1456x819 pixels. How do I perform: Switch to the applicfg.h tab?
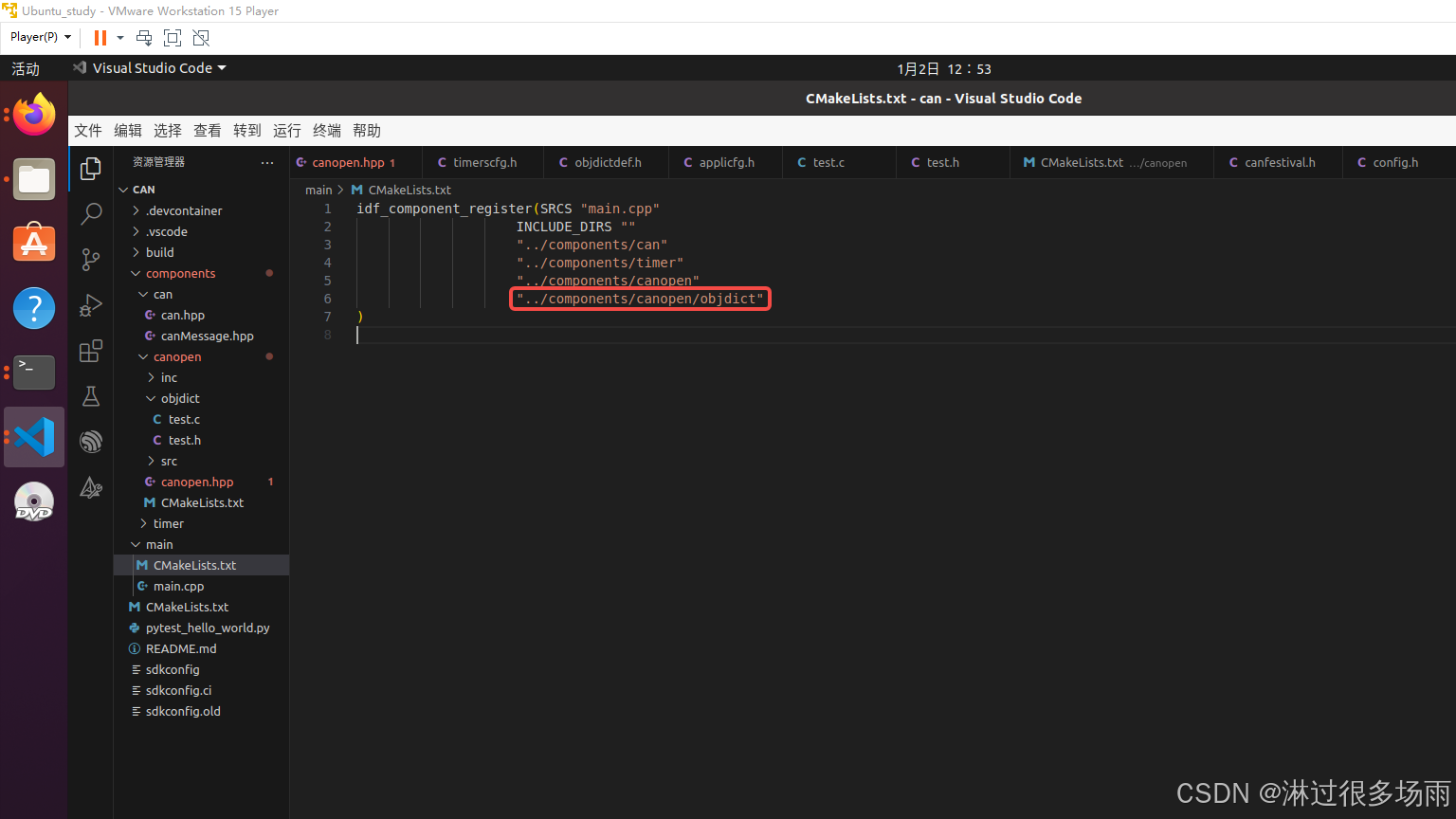pyautogui.click(x=726, y=163)
